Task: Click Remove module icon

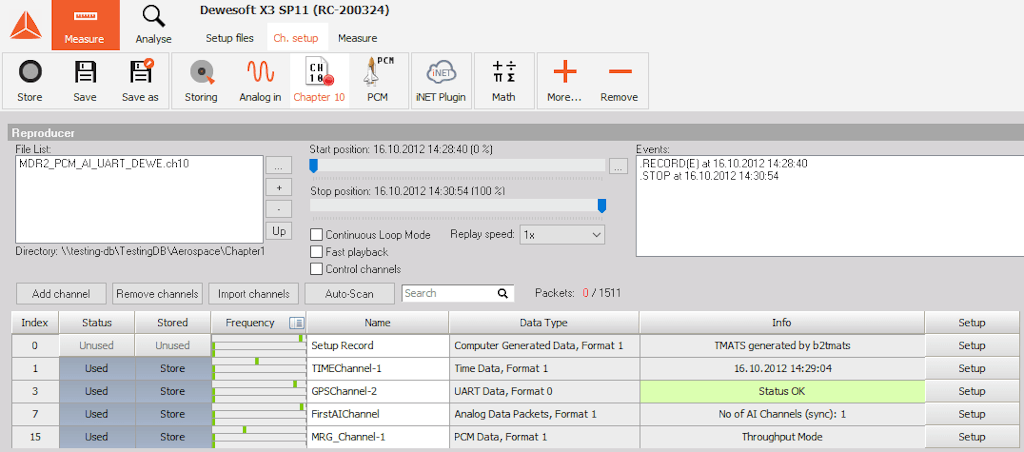Action: [619, 71]
